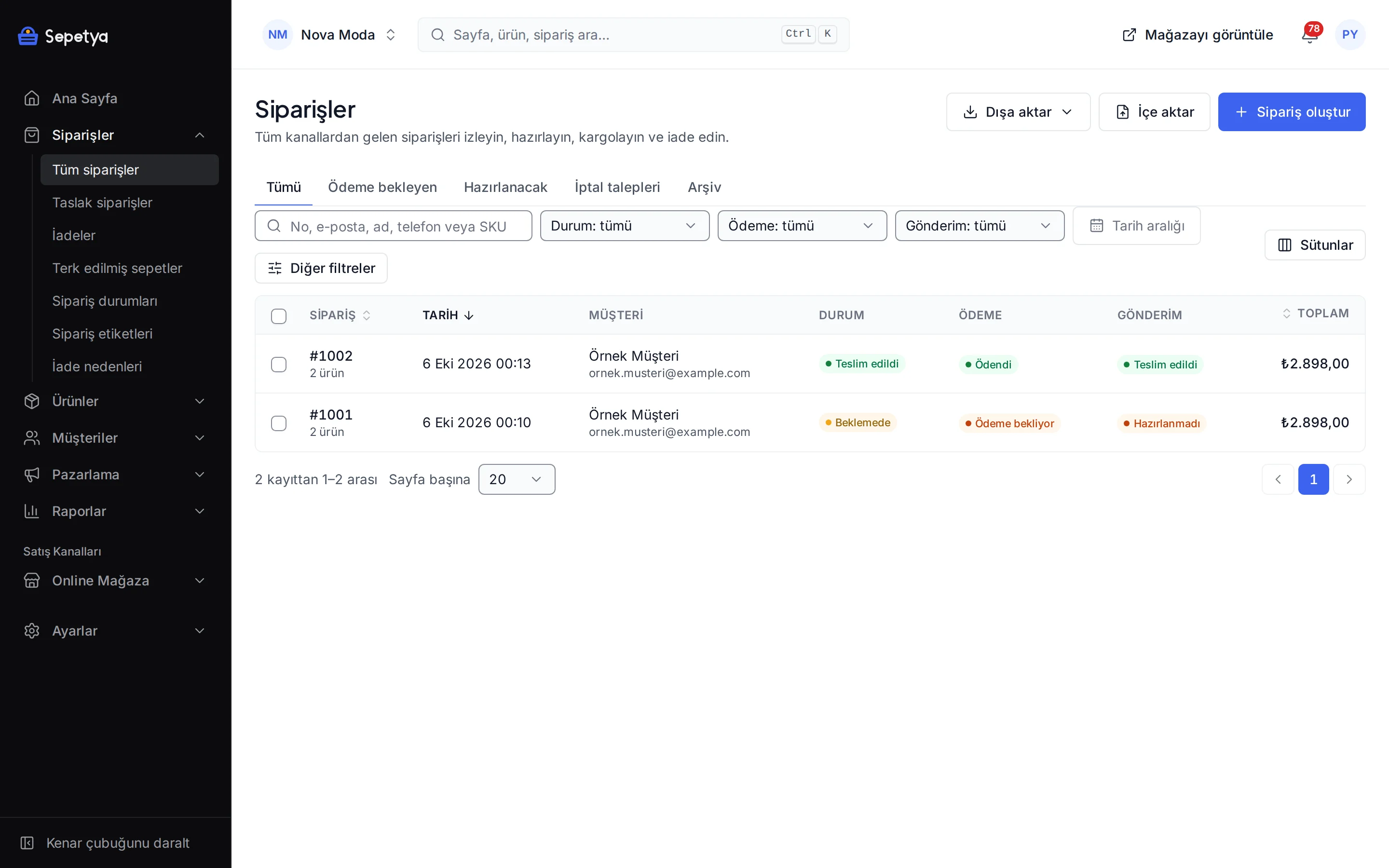Open the notifications bell icon
Screen dimensions: 1389x868
click(1309, 35)
